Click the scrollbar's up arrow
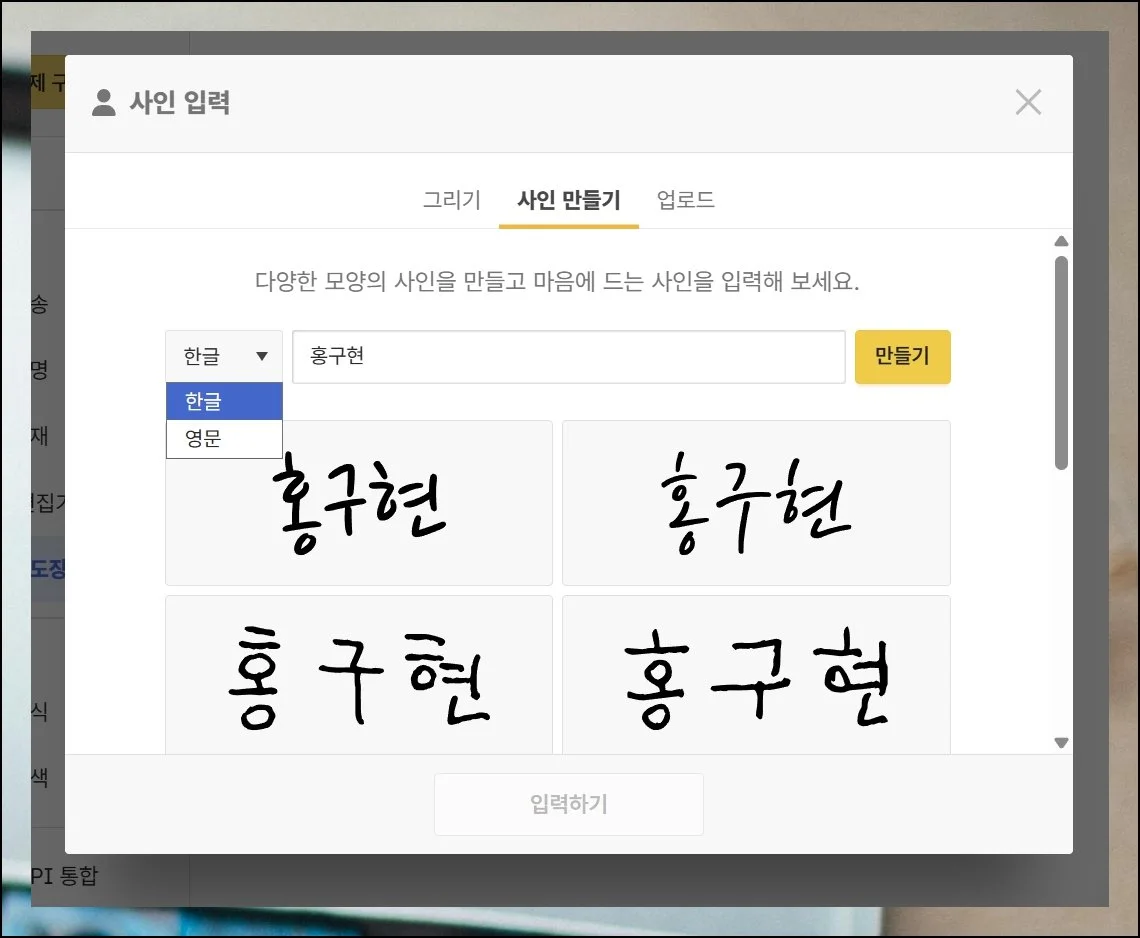 (1061, 241)
